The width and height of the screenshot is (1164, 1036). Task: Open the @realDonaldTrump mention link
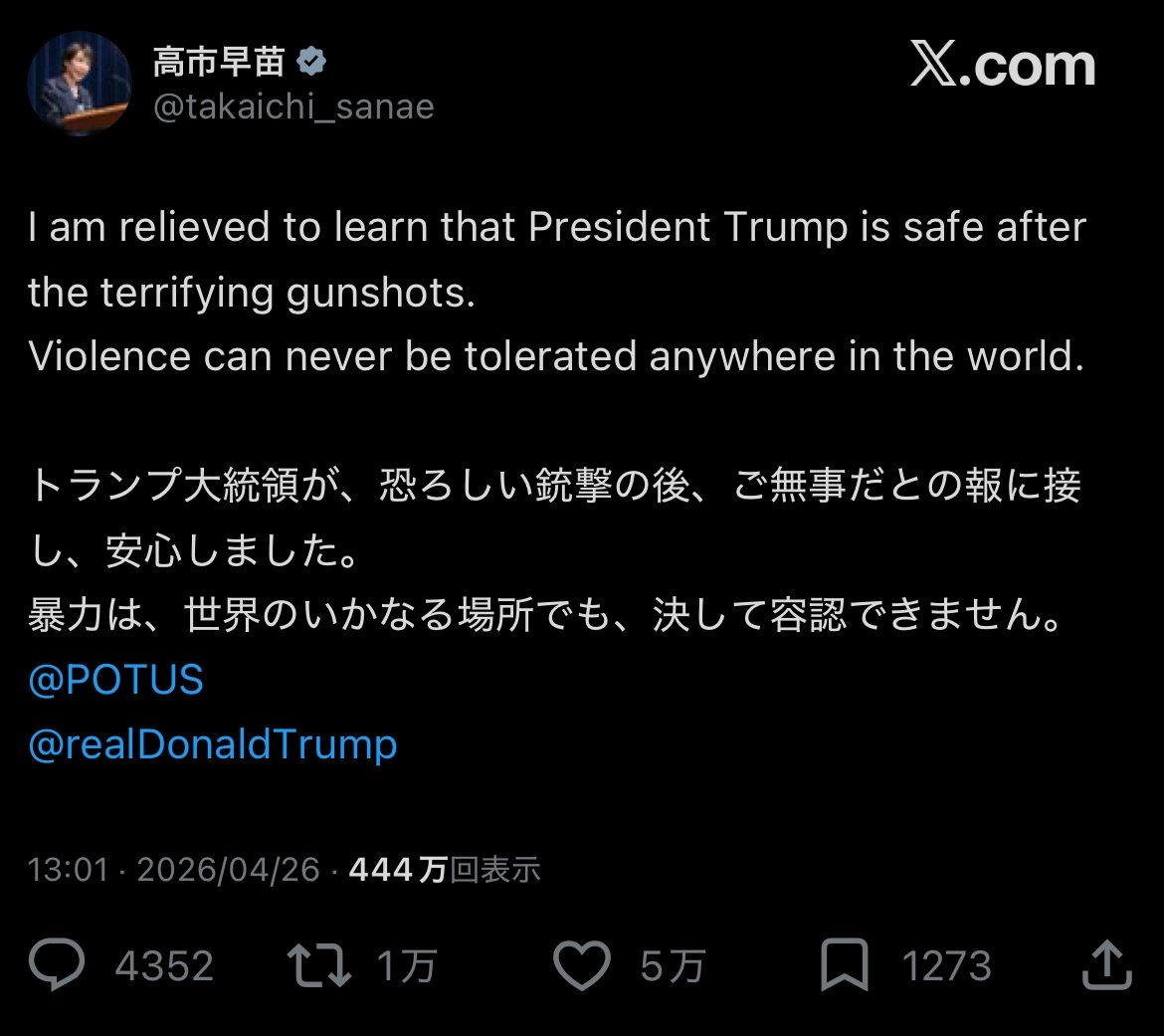coord(213,744)
